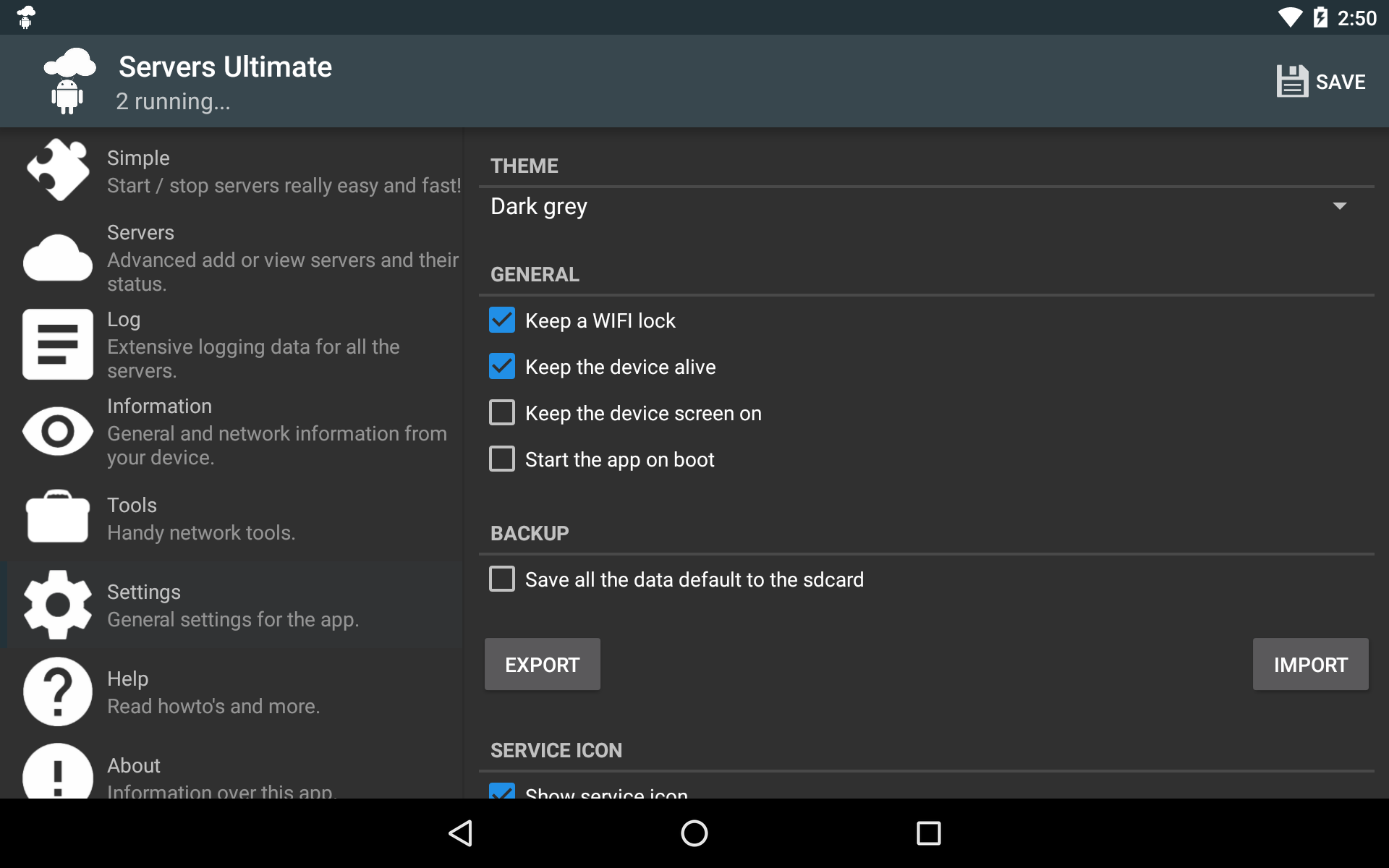Open Simple via puzzle piece icon
The image size is (1389, 868).
(58, 171)
